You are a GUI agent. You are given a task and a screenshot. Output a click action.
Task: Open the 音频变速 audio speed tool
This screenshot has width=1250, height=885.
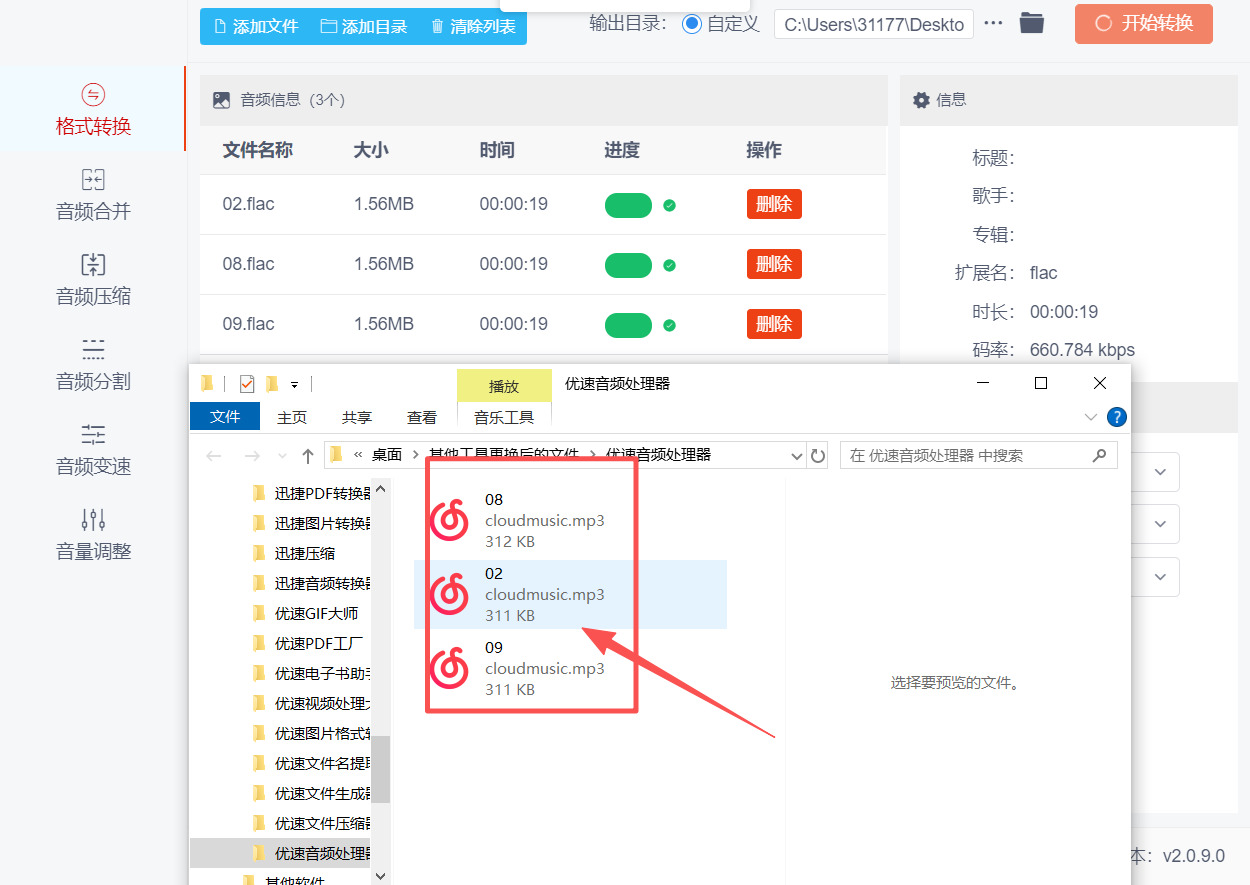[93, 450]
